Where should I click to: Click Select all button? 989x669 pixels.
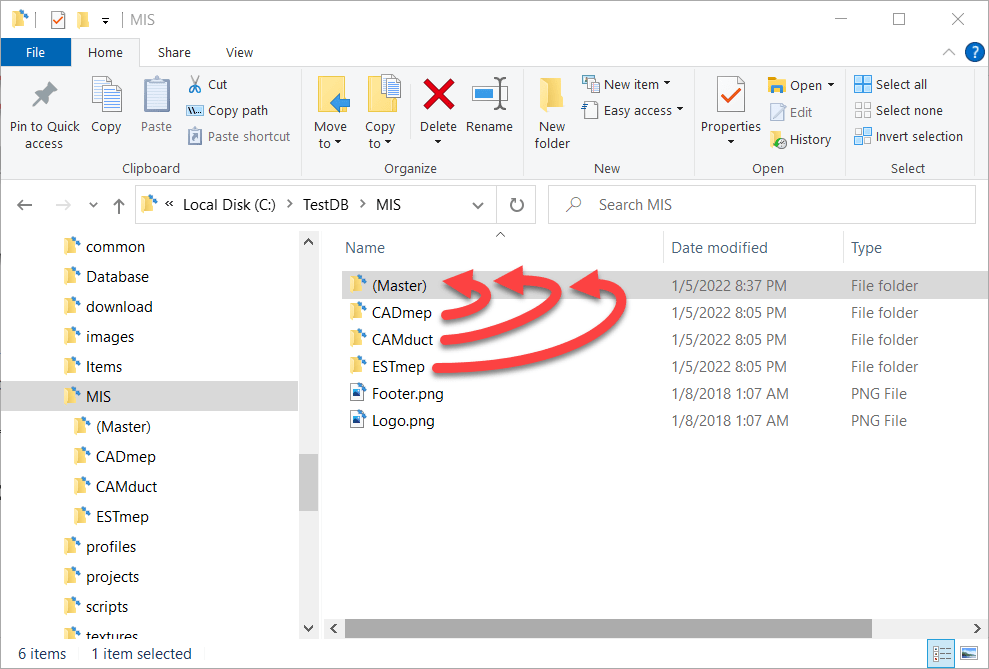[891, 84]
